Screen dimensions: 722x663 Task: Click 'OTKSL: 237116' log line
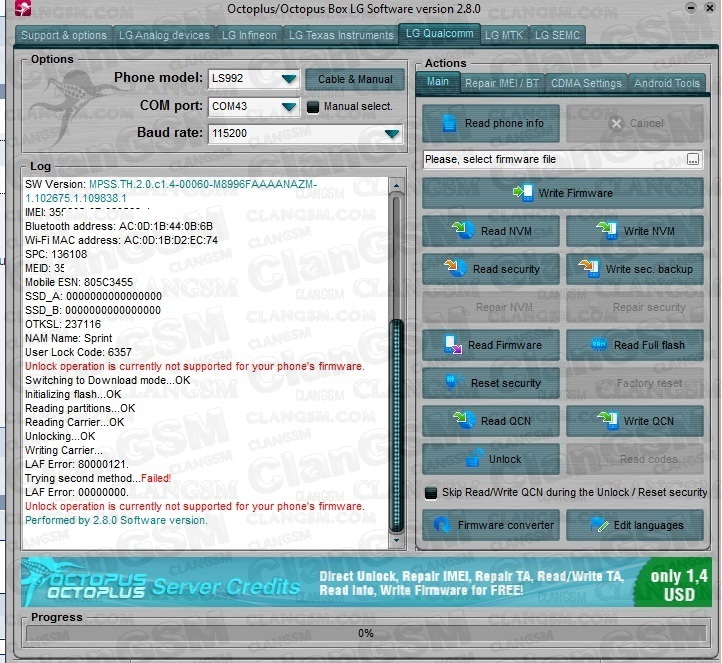[x=63, y=324]
